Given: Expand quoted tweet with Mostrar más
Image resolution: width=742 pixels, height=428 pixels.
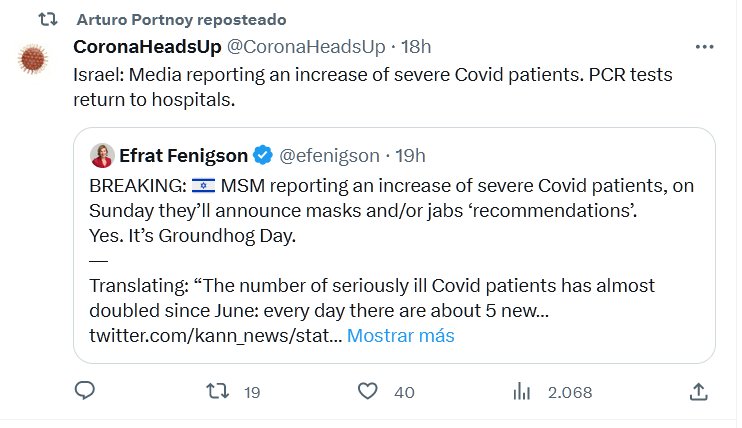Looking at the screenshot, I should point(400,336).
